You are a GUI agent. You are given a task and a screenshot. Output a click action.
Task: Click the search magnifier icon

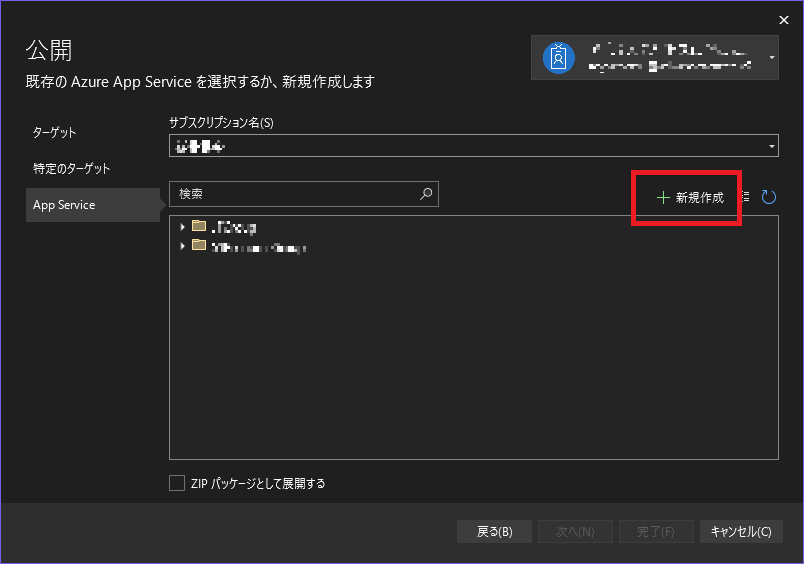[426, 194]
